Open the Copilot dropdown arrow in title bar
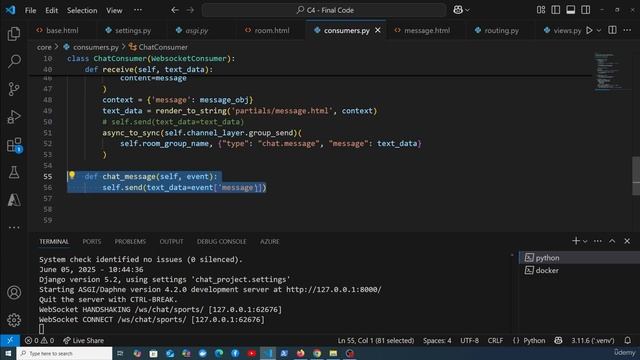 (x=468, y=10)
